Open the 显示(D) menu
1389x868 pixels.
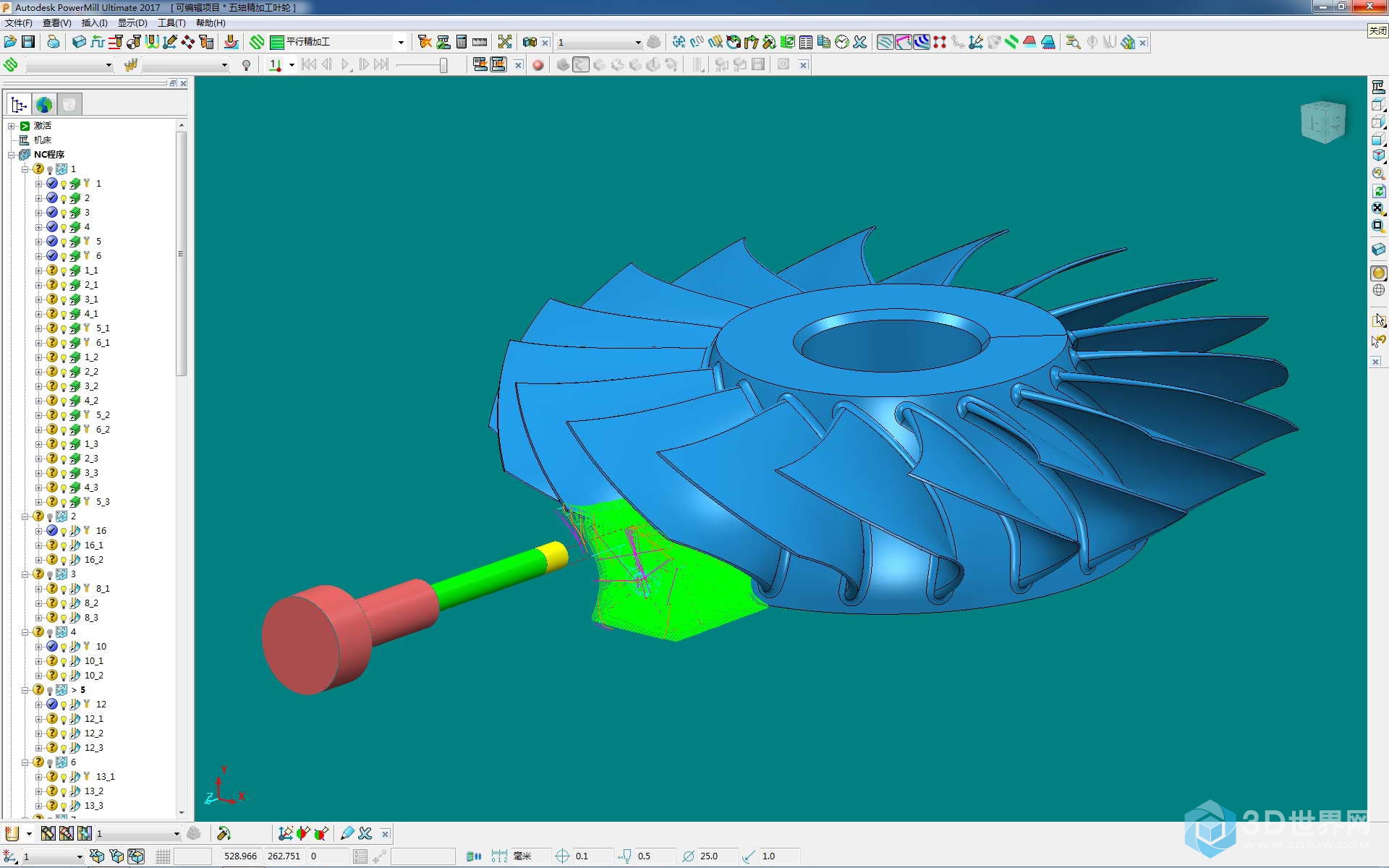[x=132, y=23]
